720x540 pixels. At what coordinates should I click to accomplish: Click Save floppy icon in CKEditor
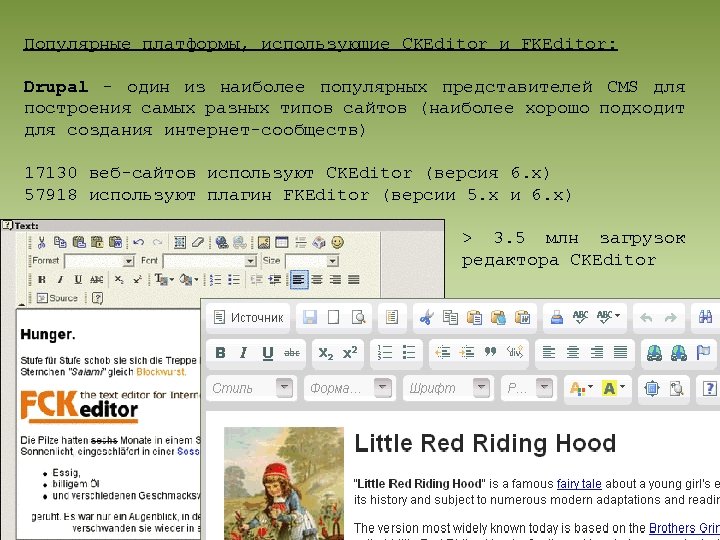pyautogui.click(x=310, y=317)
